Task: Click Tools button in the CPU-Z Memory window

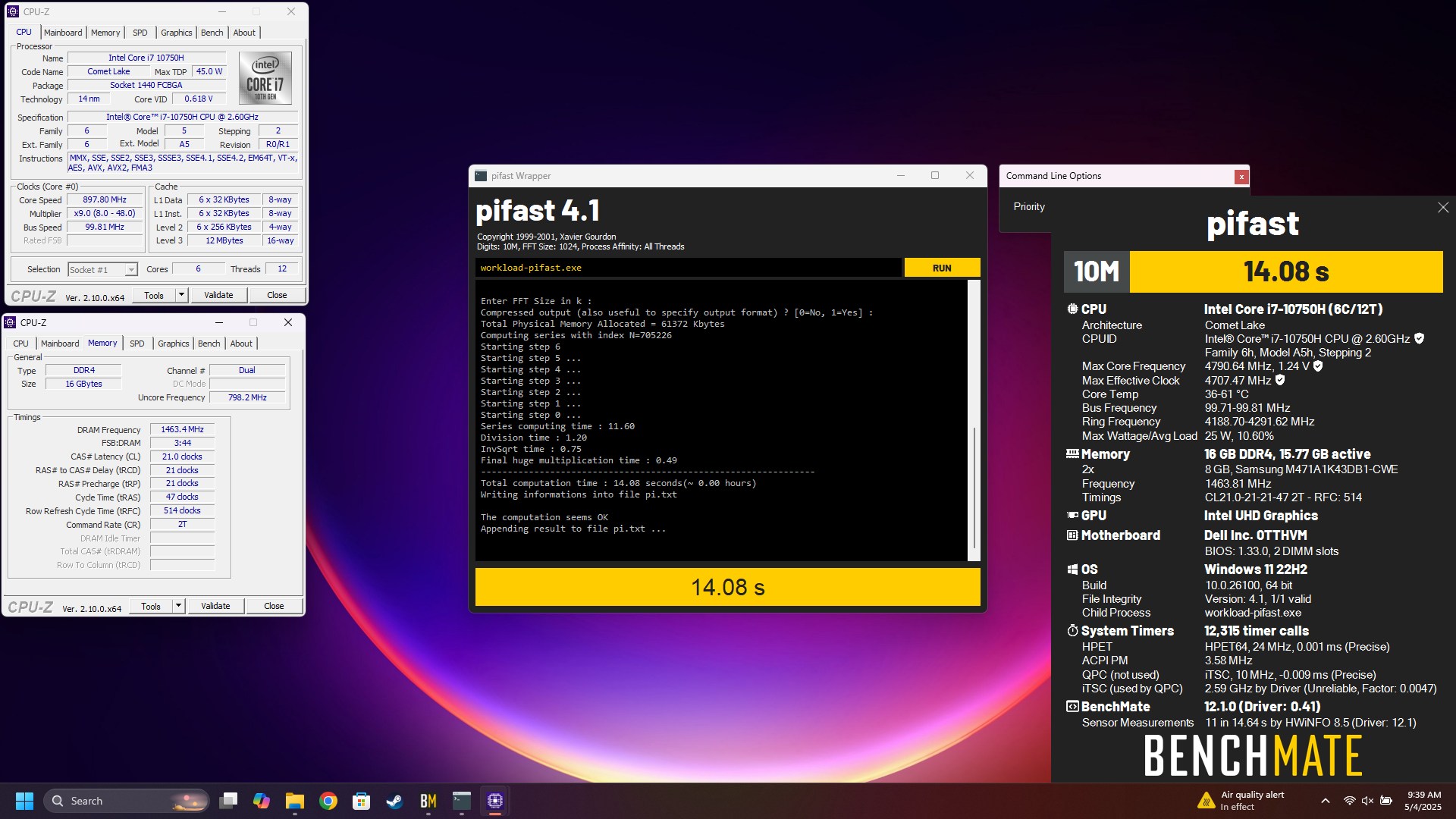Action: (151, 606)
